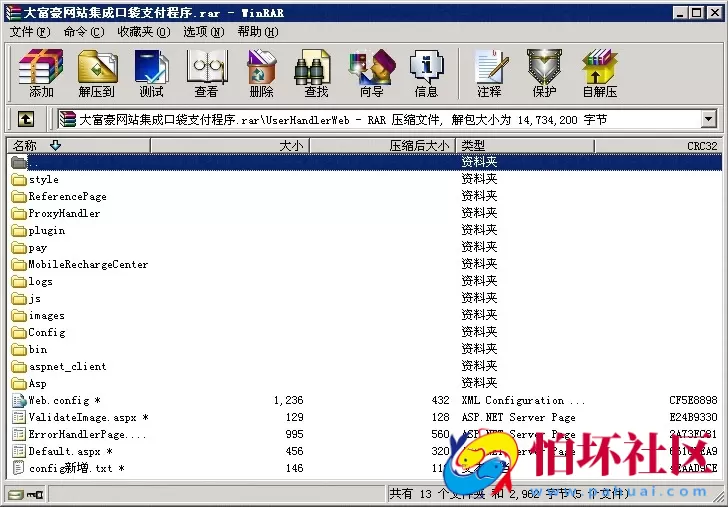Viewport: 728px width, 507px height.
Task: Select the plugin folder icon
Action: pos(19,230)
